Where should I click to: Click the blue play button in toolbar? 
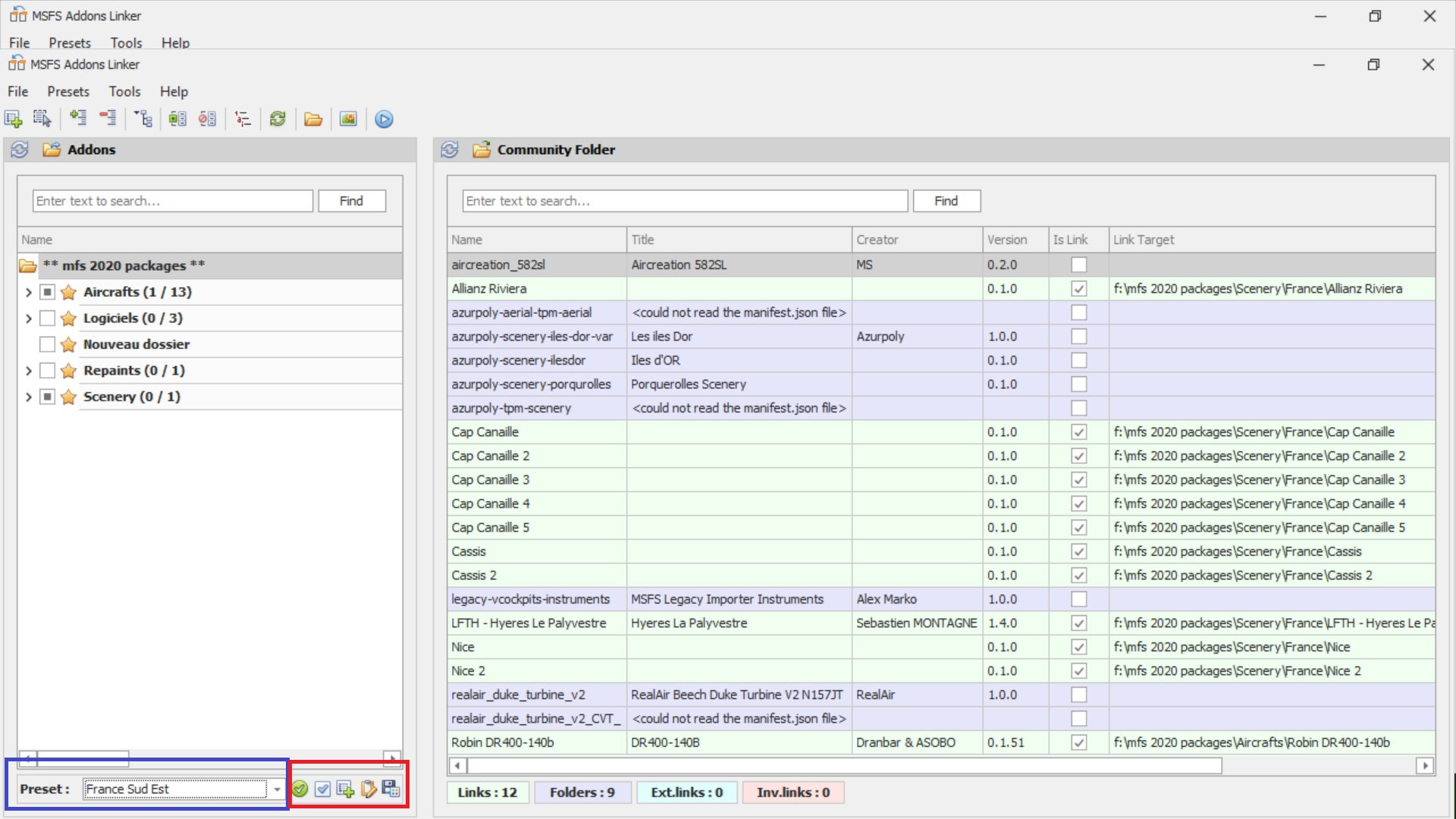click(x=384, y=119)
